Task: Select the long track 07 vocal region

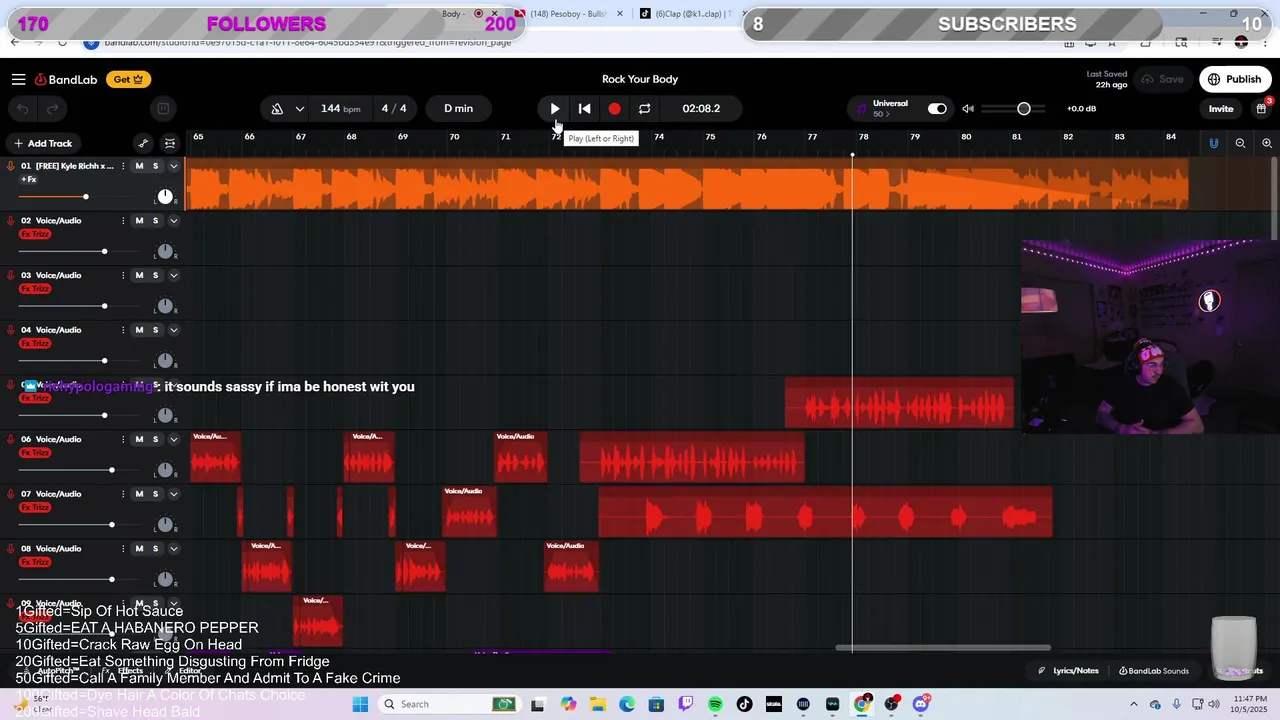Action: [825, 513]
